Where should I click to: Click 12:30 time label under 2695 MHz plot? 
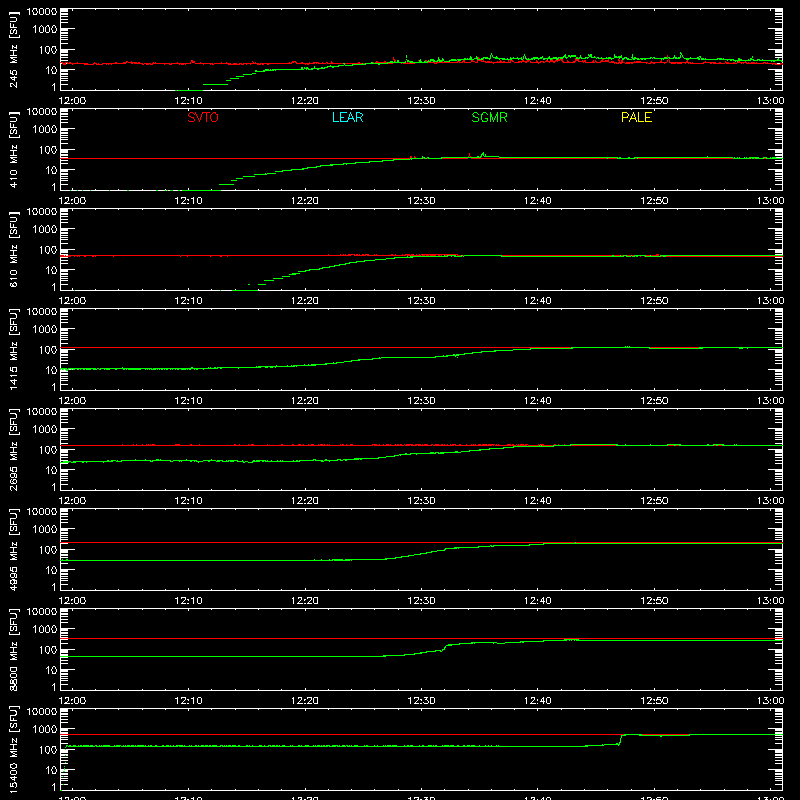(421, 501)
